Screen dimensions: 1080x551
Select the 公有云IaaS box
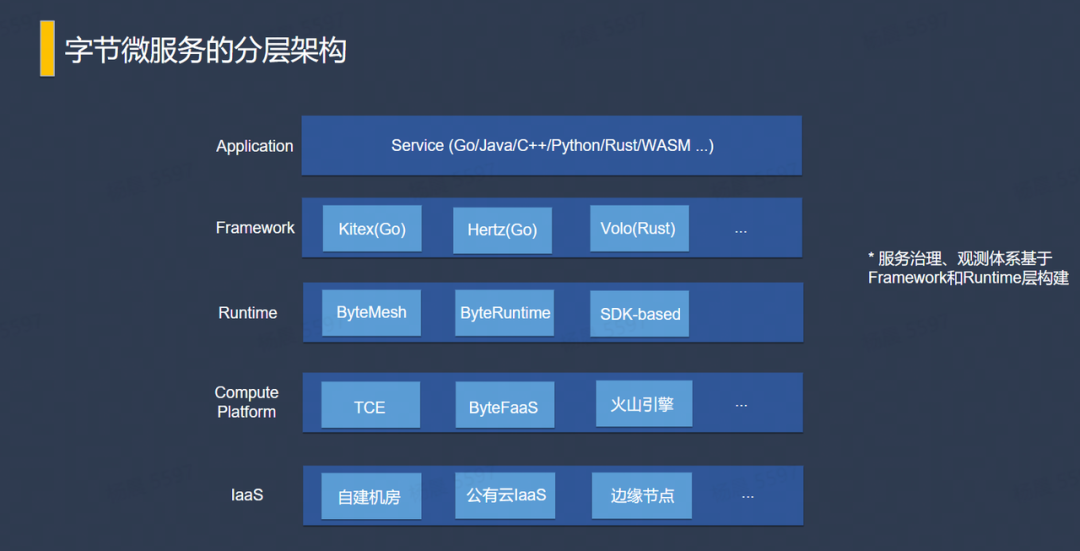click(x=505, y=495)
